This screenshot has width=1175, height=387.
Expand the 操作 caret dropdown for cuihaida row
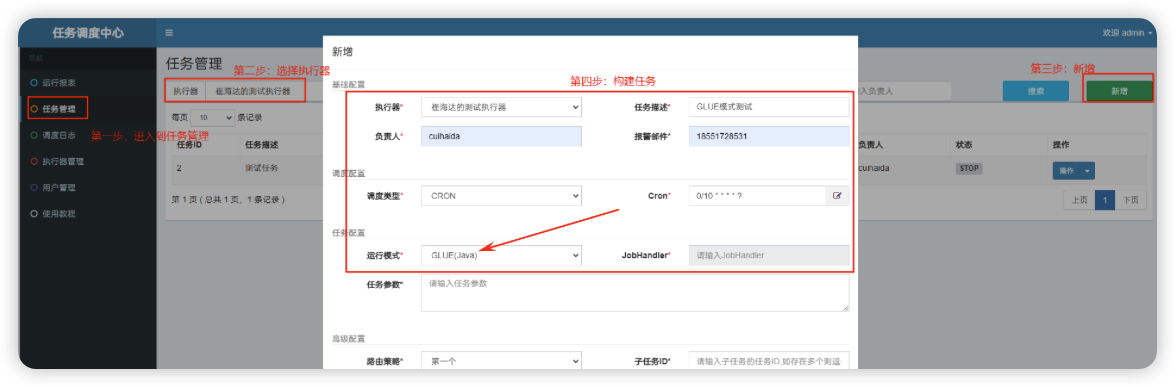tap(1087, 171)
